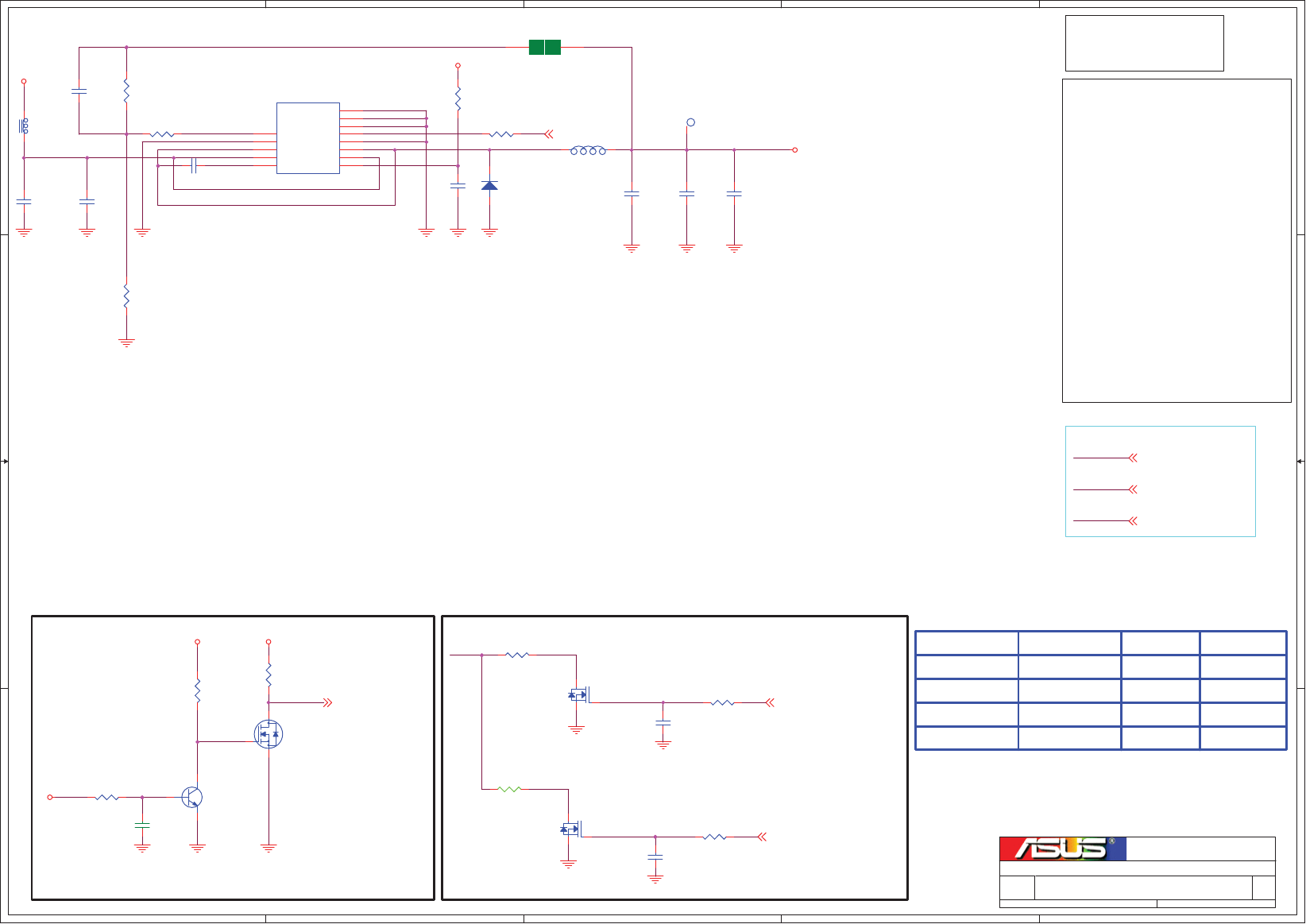This screenshot has height=924, width=1306.
Task: Click the blue test point circle above the output rail
Action: coord(690,122)
